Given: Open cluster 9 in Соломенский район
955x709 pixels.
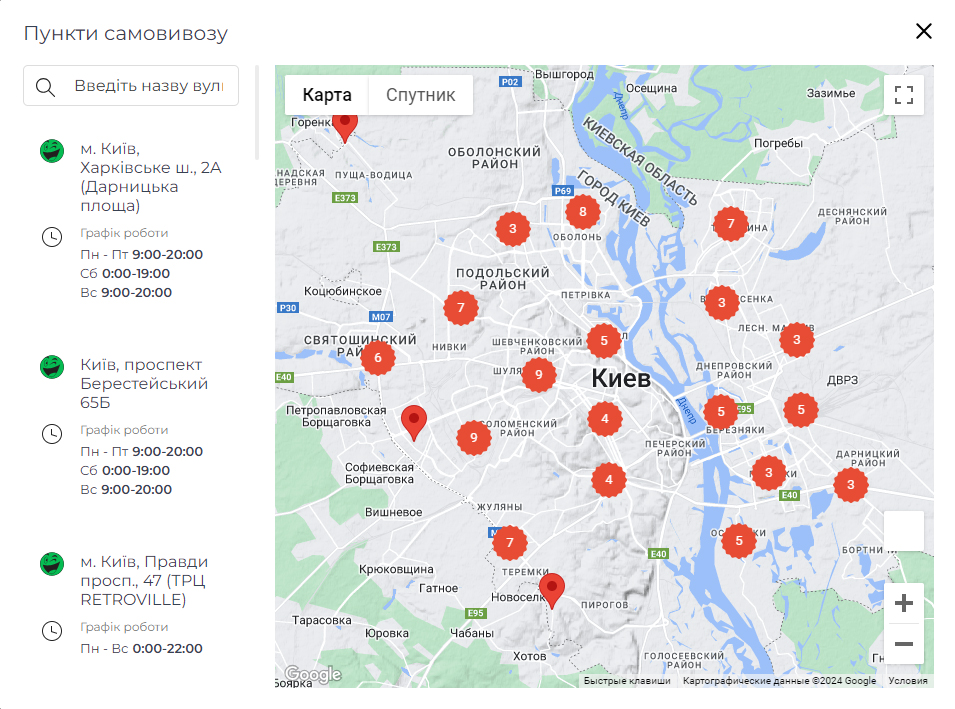Looking at the screenshot, I should coord(474,437).
